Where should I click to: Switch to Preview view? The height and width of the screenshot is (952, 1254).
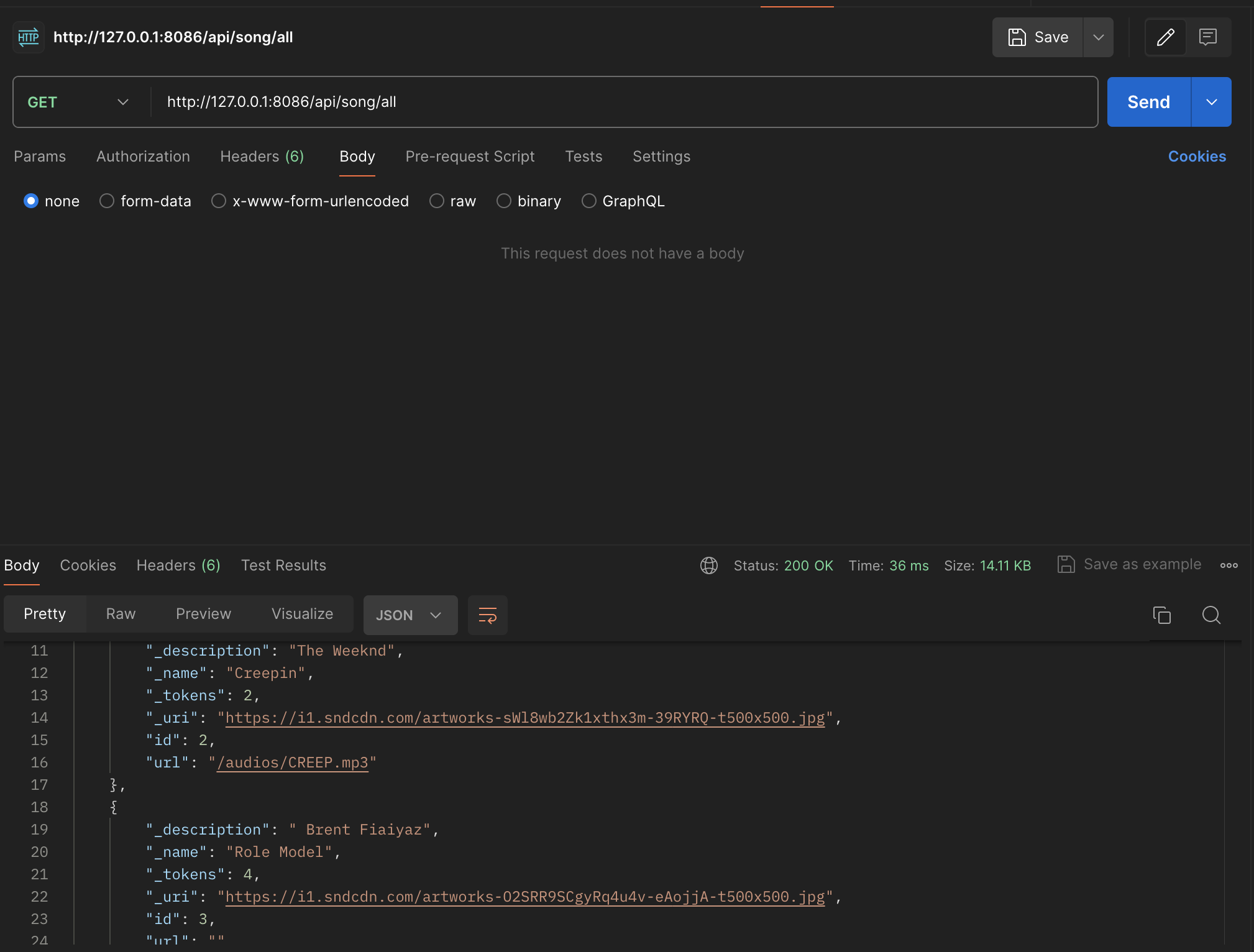tap(203, 614)
